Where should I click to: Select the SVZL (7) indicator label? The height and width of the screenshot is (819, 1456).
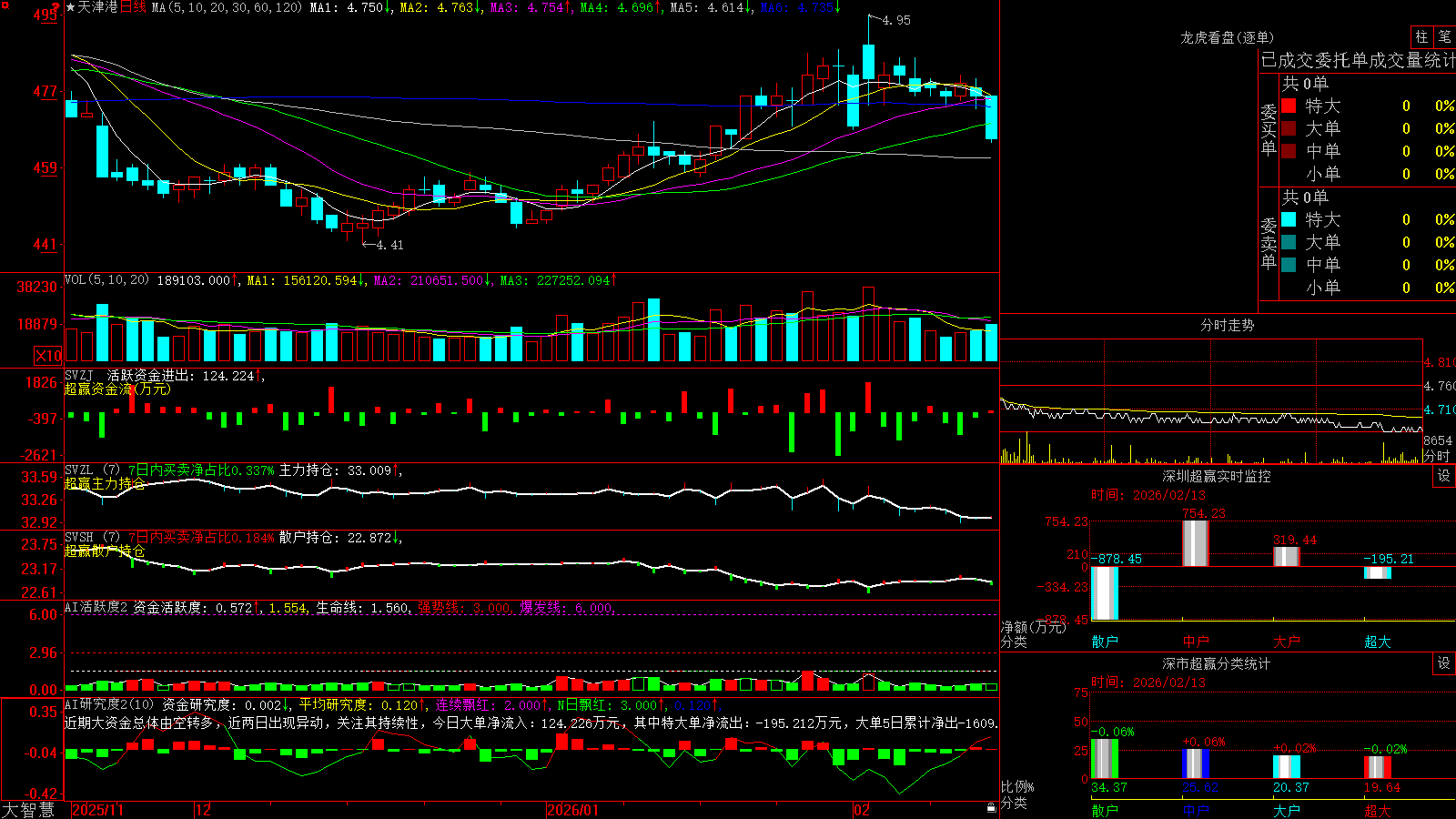coord(92,470)
